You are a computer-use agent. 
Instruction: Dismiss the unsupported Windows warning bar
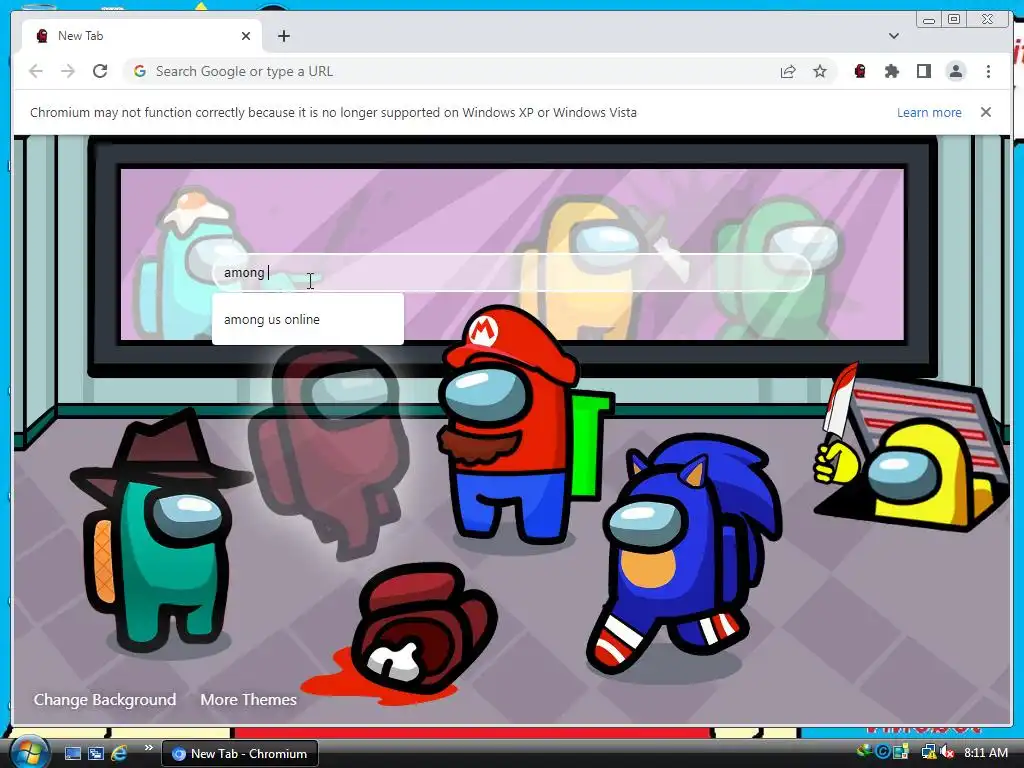point(986,112)
